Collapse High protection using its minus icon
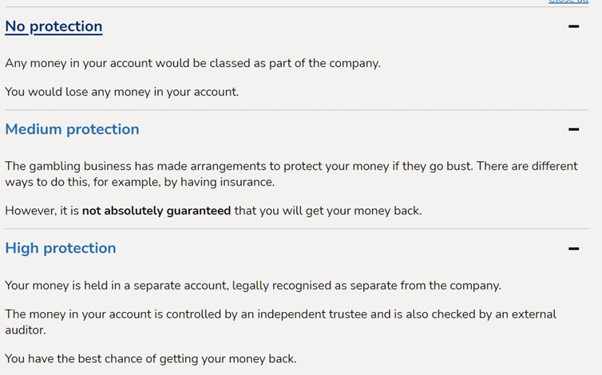Image resolution: width=602 pixels, height=375 pixels. (x=574, y=249)
